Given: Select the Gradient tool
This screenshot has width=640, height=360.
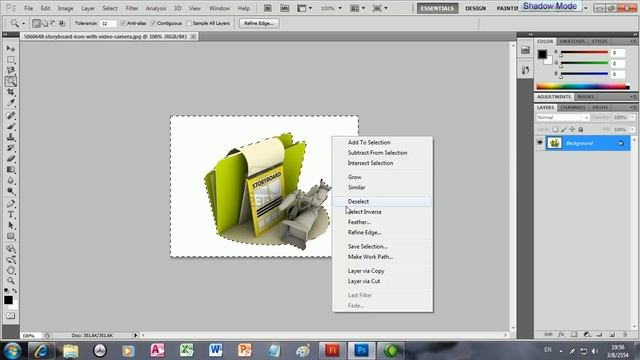Looking at the screenshot, I should click(11, 169).
